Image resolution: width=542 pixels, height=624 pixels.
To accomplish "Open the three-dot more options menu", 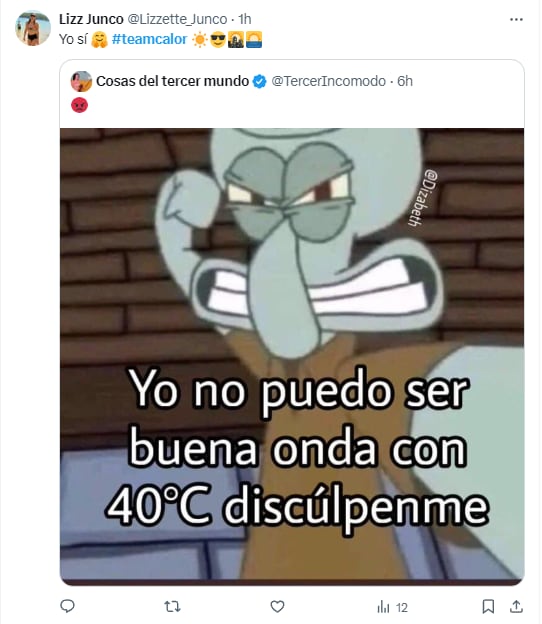I will click(516, 19).
